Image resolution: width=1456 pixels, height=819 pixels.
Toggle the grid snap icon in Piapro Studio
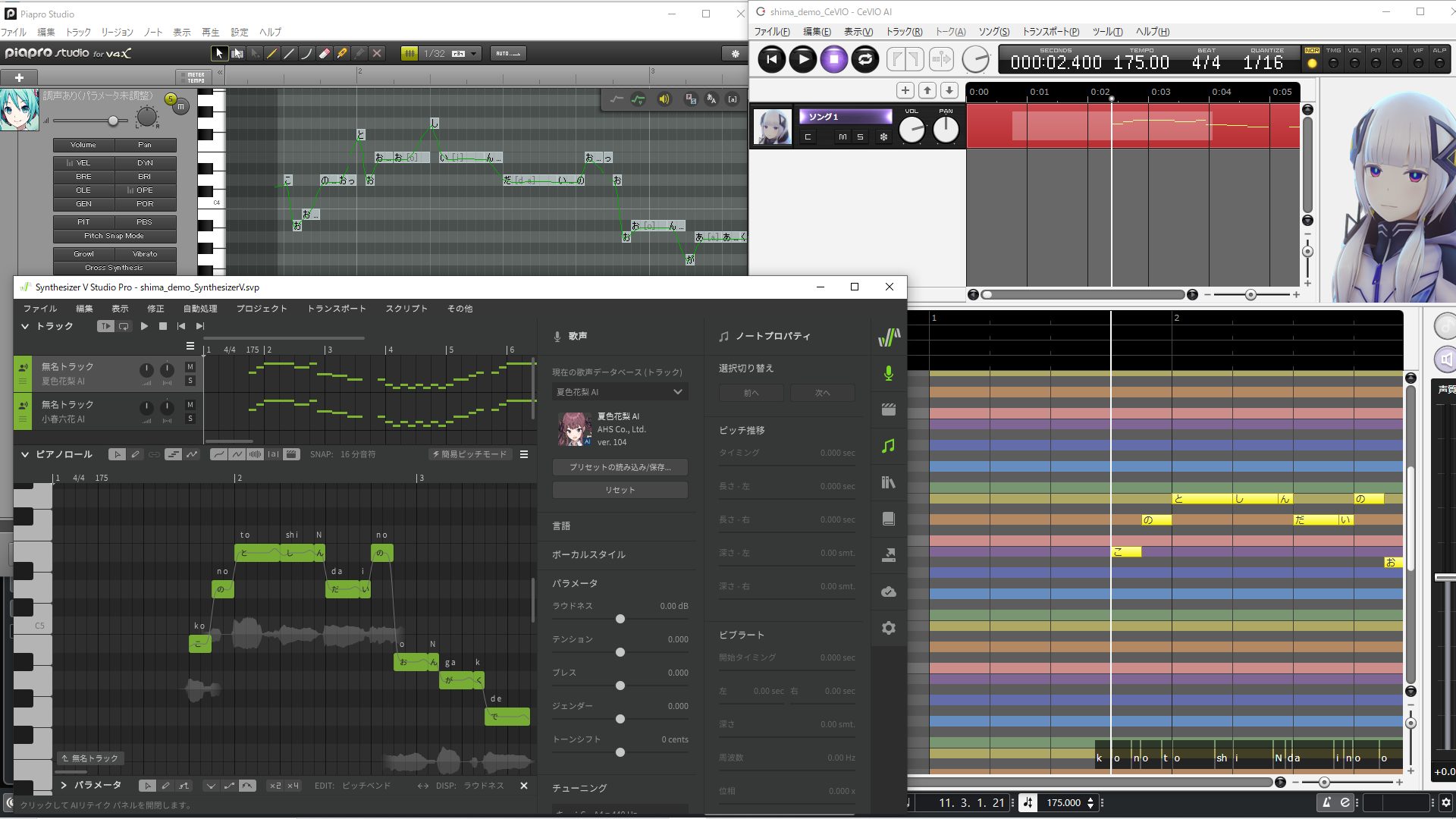(x=409, y=54)
